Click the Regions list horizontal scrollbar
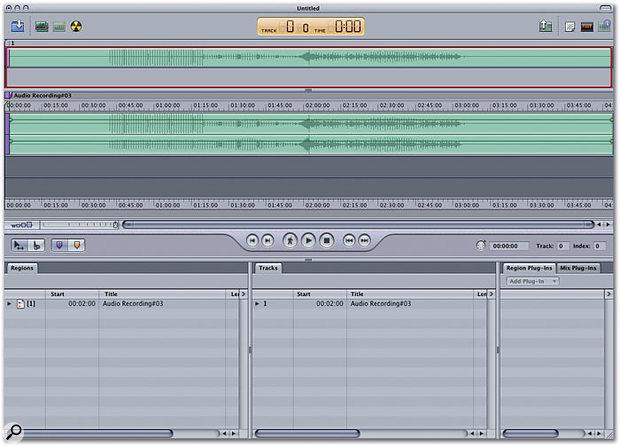Image resolution: width=620 pixels, height=446 pixels. 97,434
